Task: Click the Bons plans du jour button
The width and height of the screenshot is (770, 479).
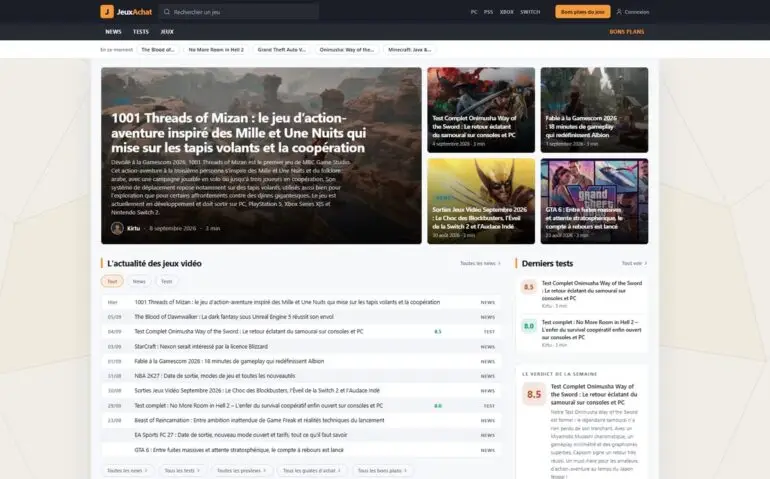Action: tap(582, 12)
